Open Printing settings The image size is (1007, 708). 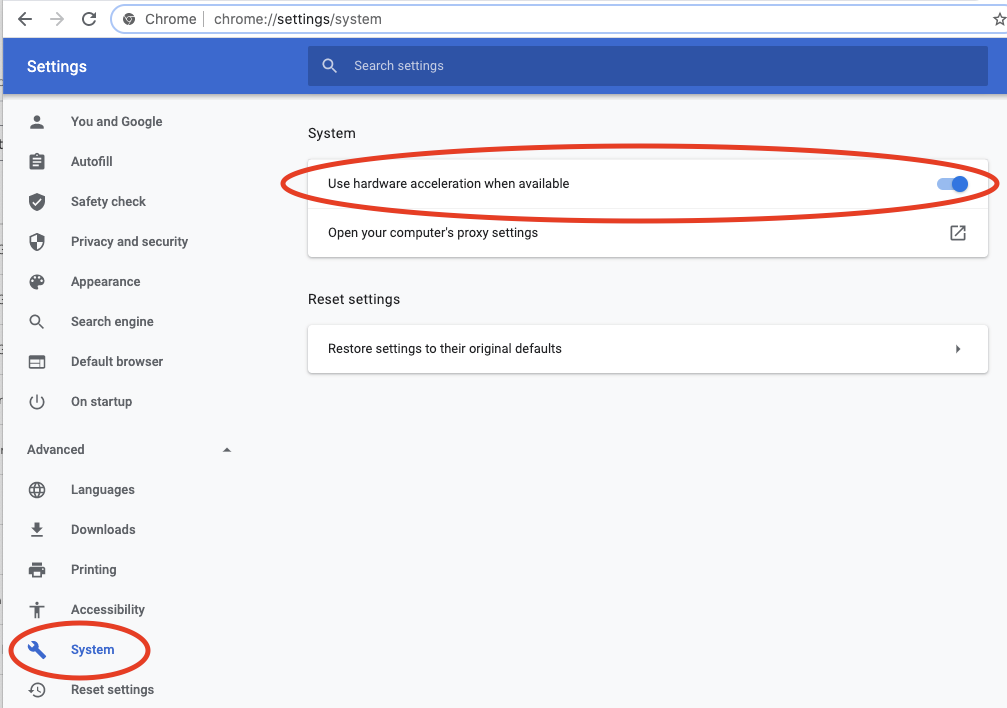94,569
